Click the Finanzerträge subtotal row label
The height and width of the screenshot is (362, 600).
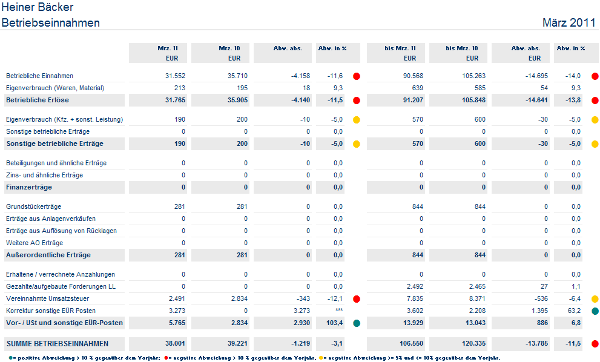29,188
